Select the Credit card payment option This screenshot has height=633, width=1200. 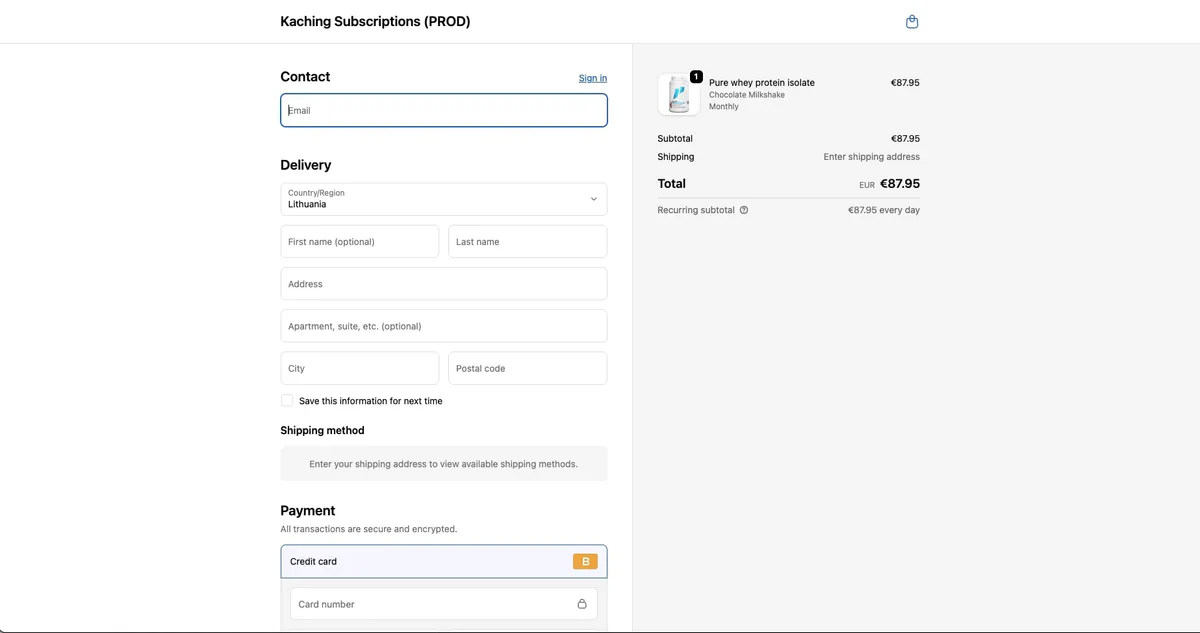click(x=444, y=562)
